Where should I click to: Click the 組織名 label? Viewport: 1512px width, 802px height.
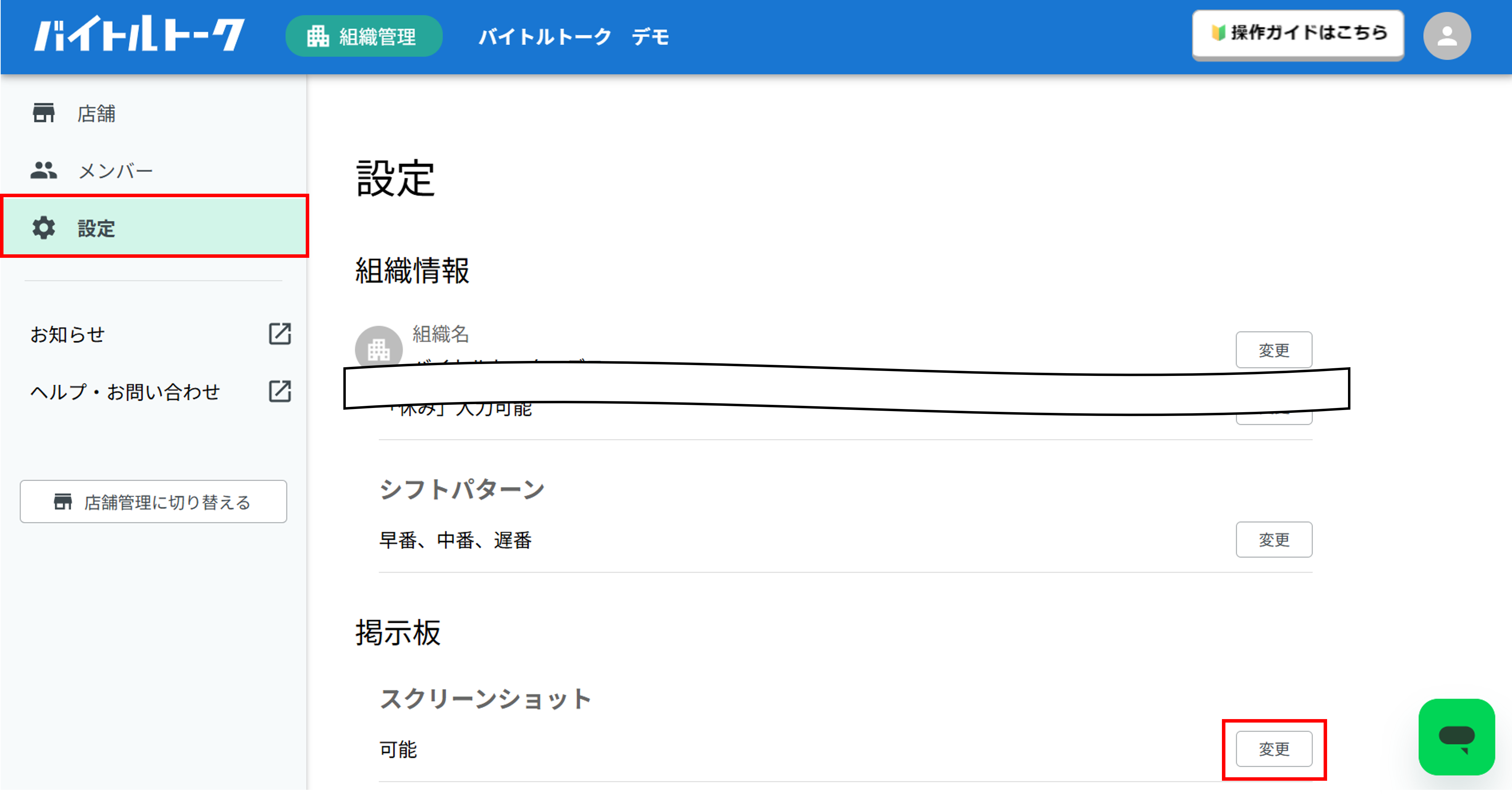click(x=440, y=335)
